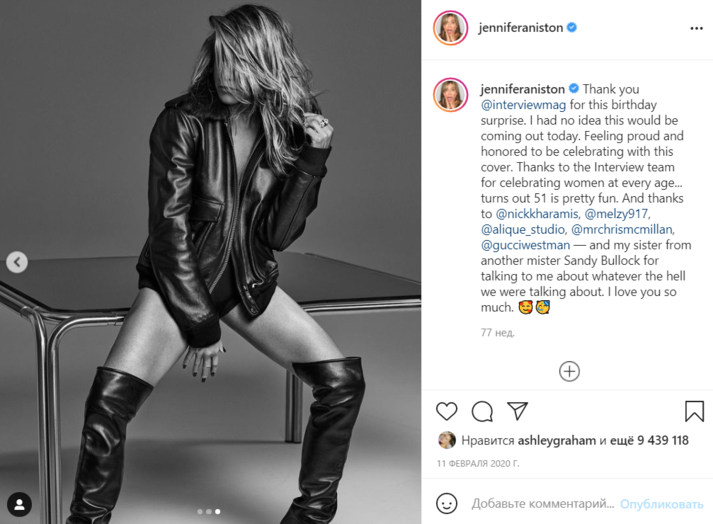View the 9 439 118 likes list
713x524 pixels.
pyautogui.click(x=663, y=440)
